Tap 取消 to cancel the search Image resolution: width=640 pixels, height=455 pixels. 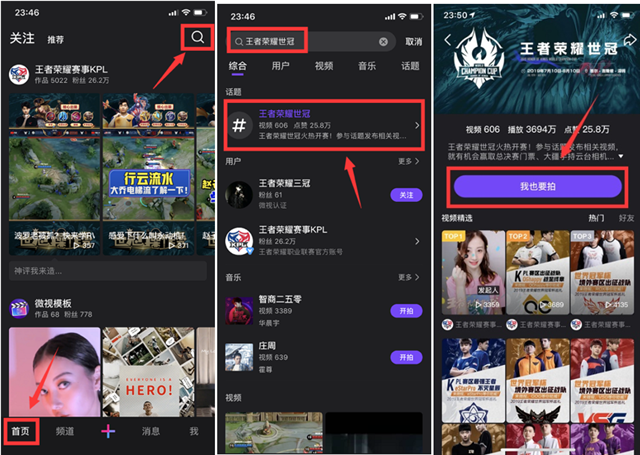413,42
